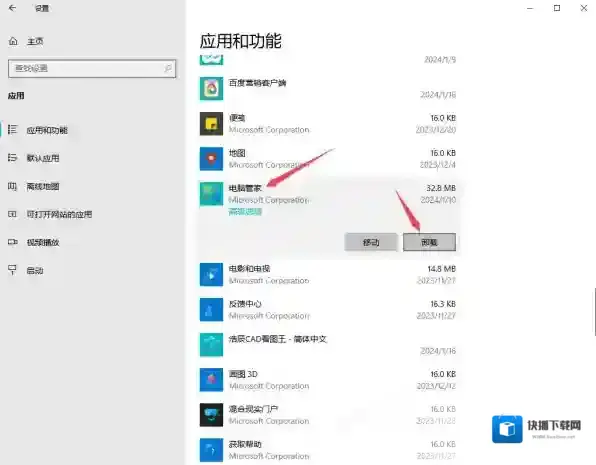Select the 浩辰CAD看图王 - 简体中文 app name

(x=277, y=339)
